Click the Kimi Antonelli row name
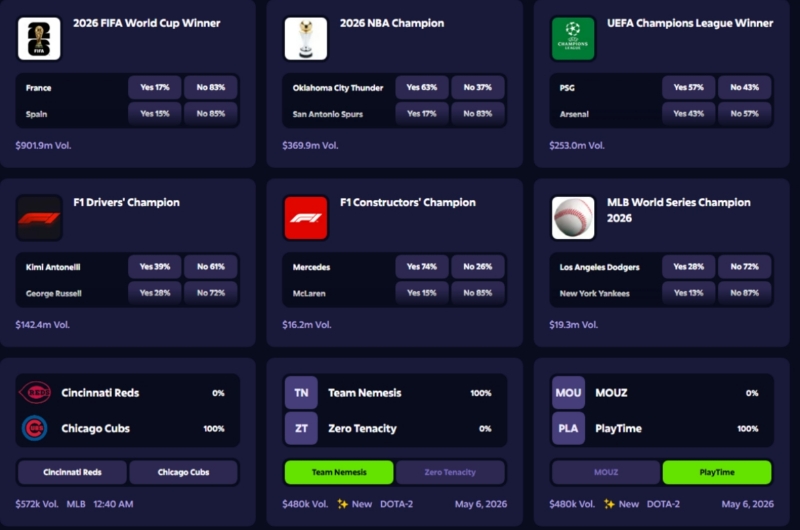 [x=53, y=267]
